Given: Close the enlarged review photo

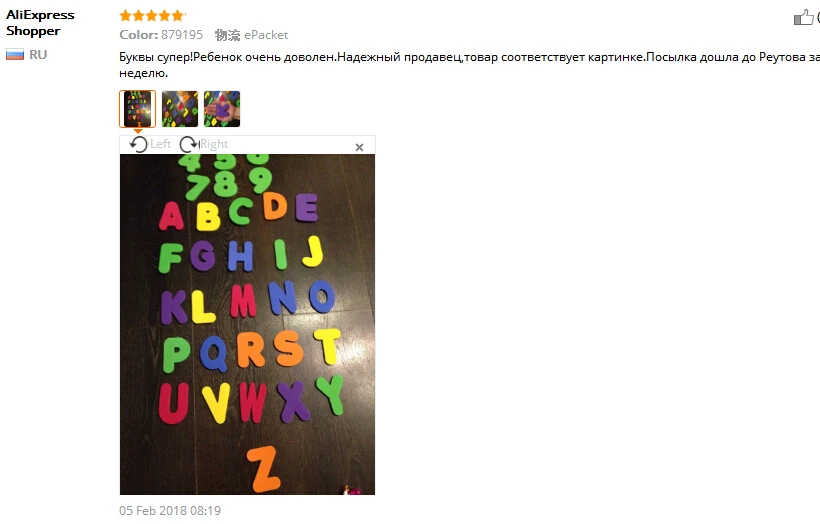Looking at the screenshot, I should click(359, 147).
